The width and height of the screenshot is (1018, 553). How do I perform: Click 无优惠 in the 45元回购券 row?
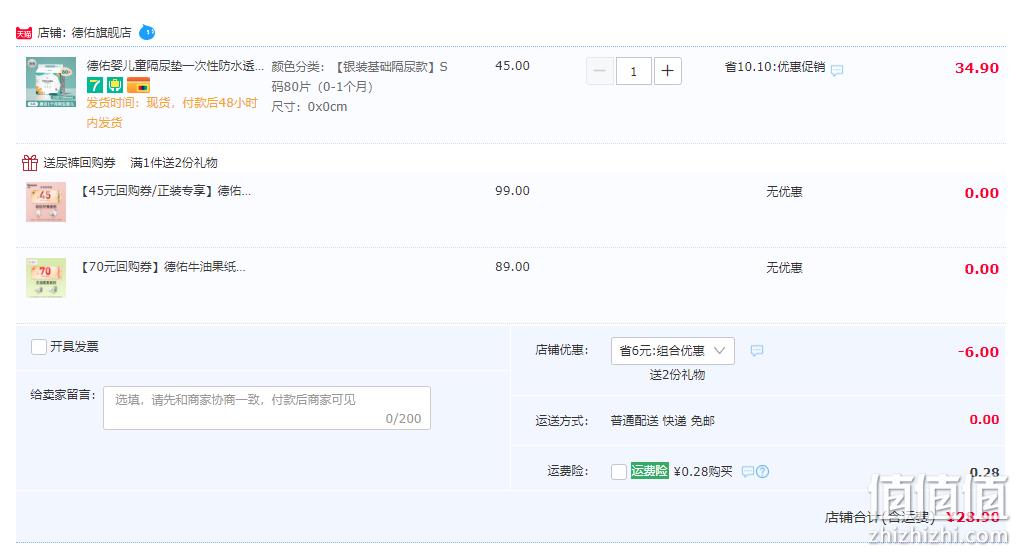[784, 191]
